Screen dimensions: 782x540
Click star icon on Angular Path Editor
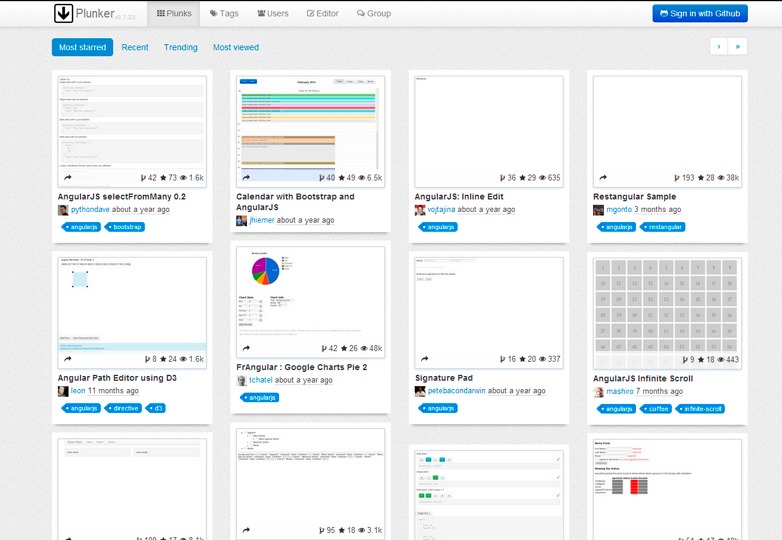click(x=163, y=359)
